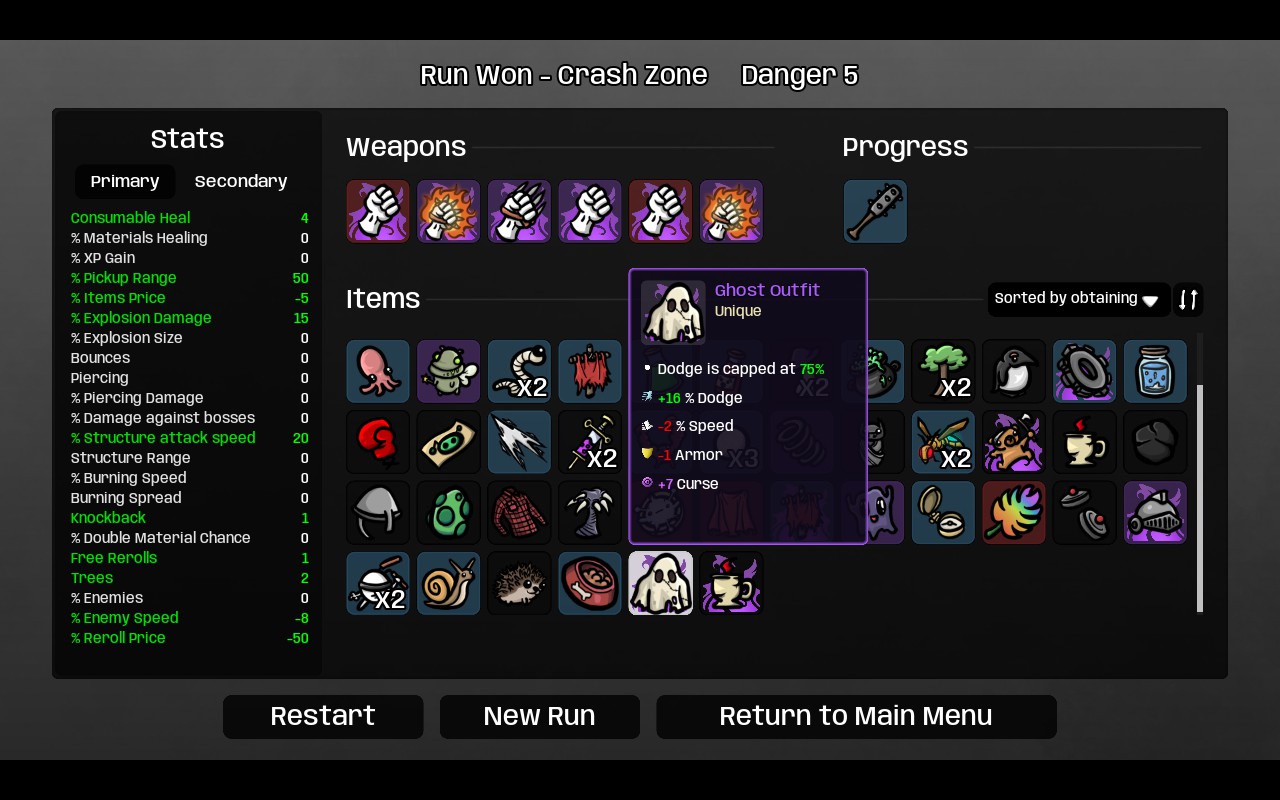The height and width of the screenshot is (800, 1280).
Task: Click the claw weapon icon
Action: (519, 211)
